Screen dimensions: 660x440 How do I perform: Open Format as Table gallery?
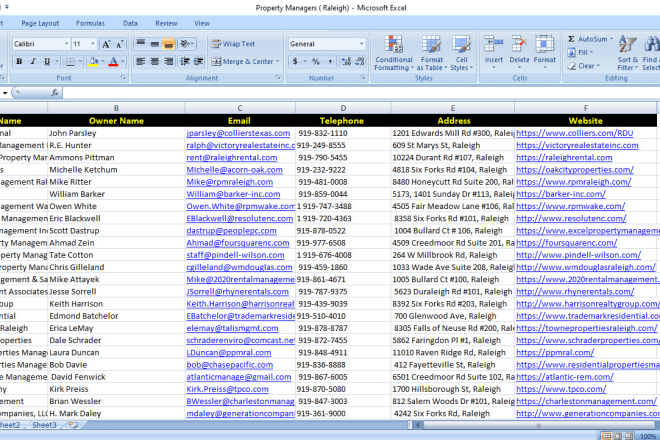click(431, 53)
